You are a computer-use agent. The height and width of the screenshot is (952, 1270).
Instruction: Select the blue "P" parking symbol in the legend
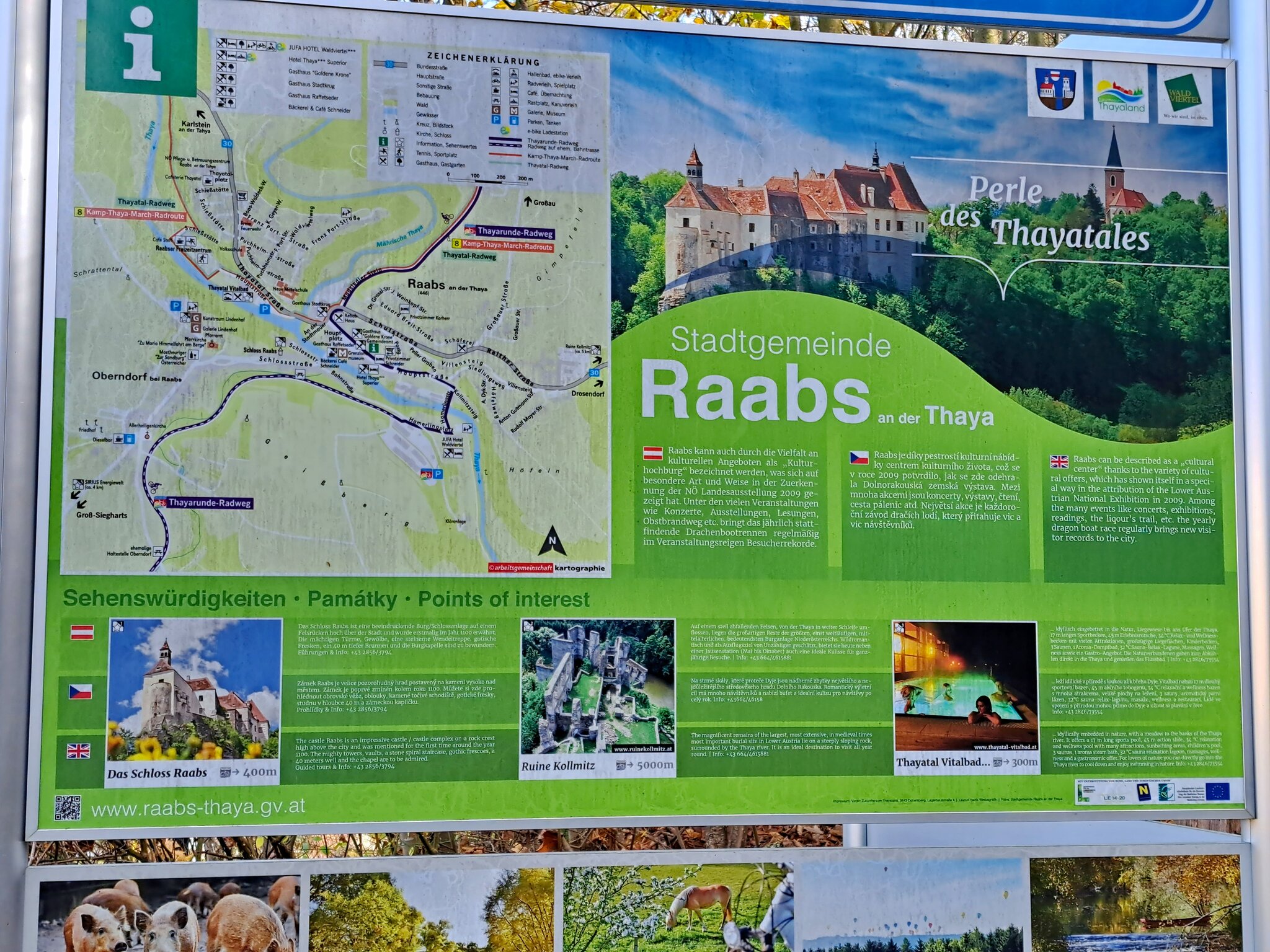pos(495,121)
